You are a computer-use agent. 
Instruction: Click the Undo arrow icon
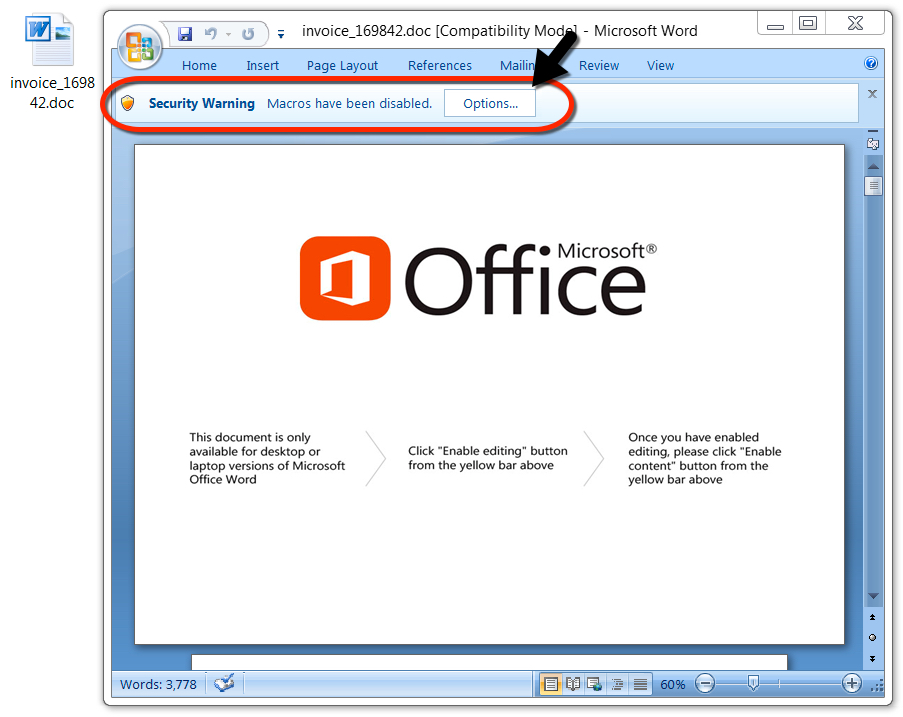click(x=211, y=34)
